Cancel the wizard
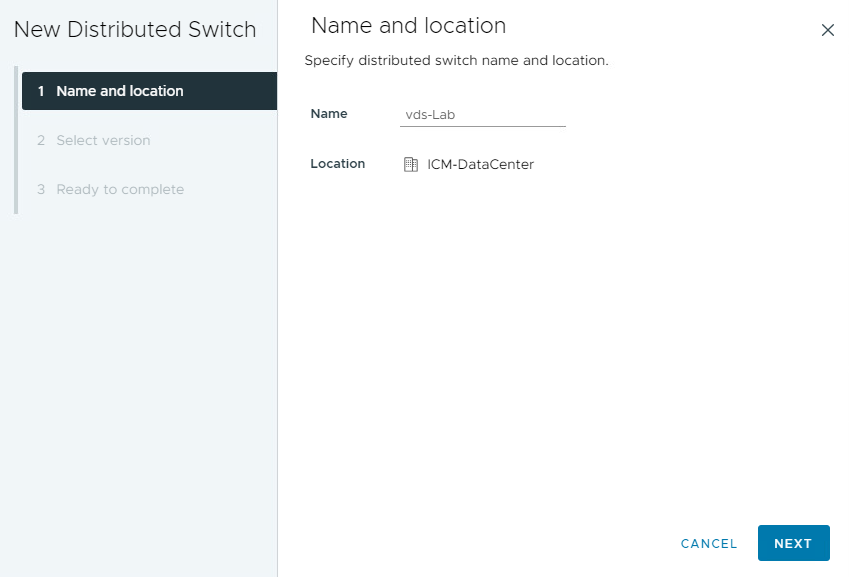The width and height of the screenshot is (849, 577). [x=709, y=543]
